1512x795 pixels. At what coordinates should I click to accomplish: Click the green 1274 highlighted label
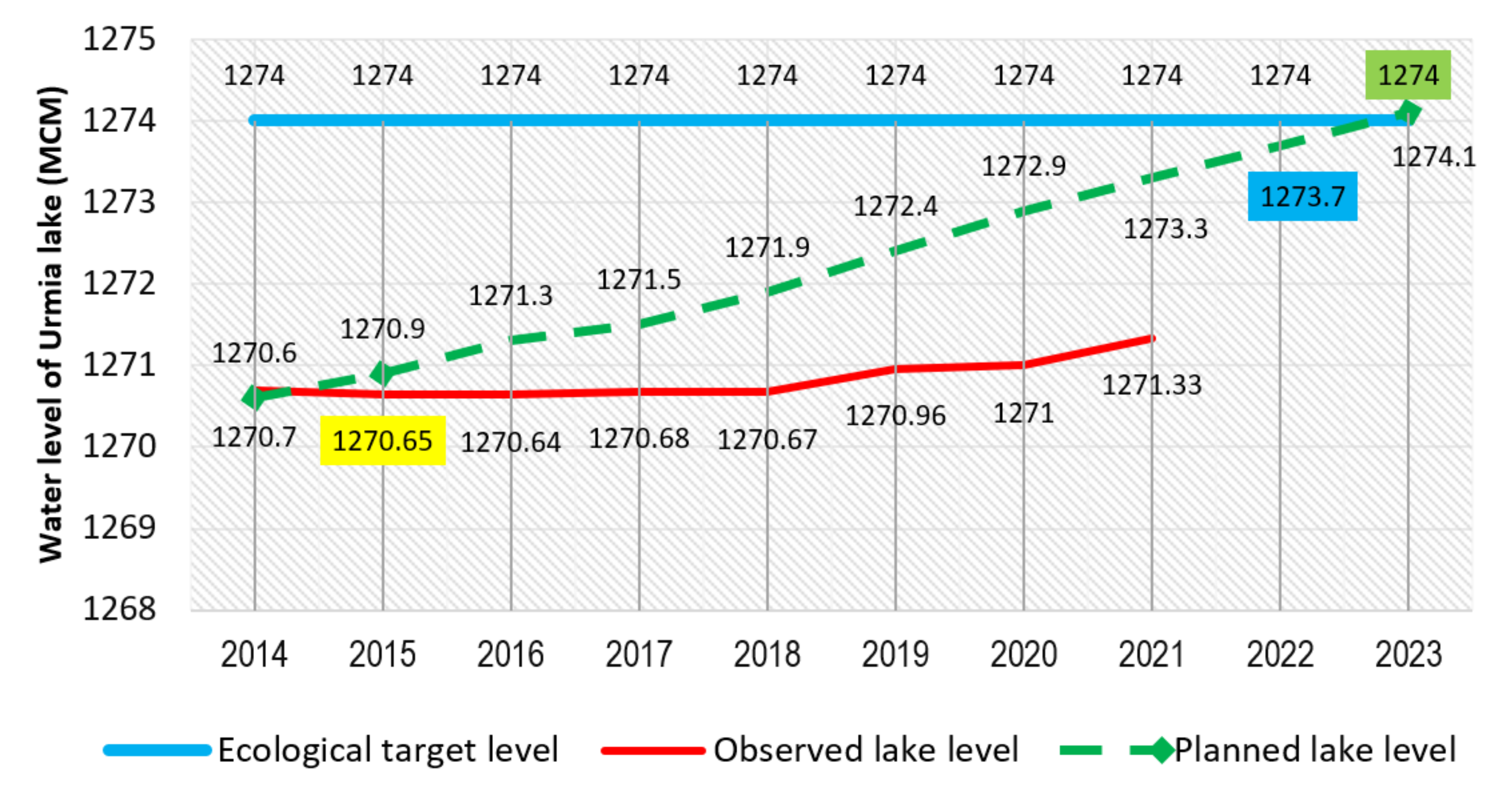(x=1408, y=75)
